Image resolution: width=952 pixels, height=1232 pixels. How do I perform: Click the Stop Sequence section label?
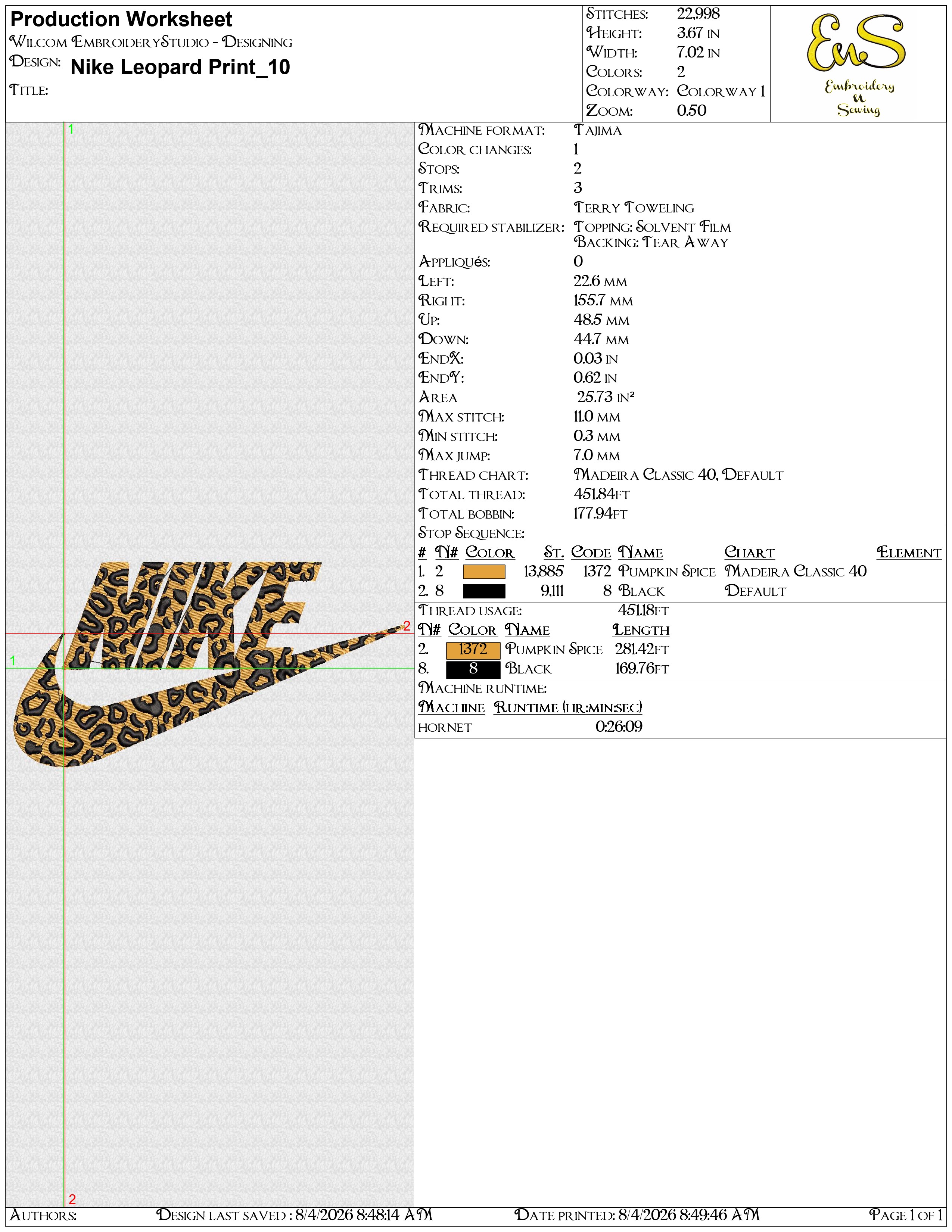472,533
